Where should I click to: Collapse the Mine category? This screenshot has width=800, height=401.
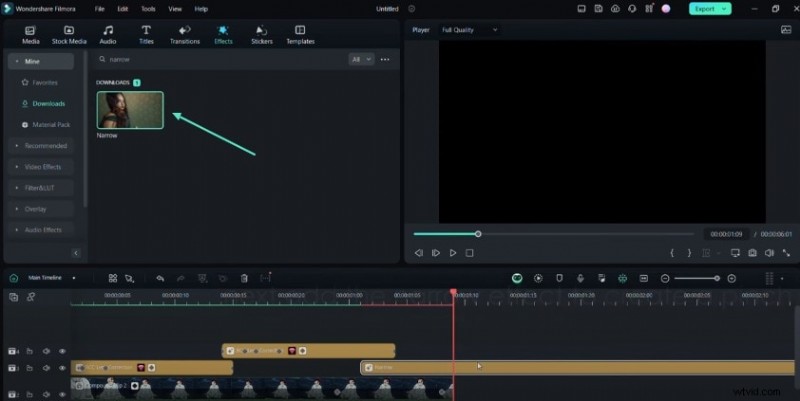[41, 61]
